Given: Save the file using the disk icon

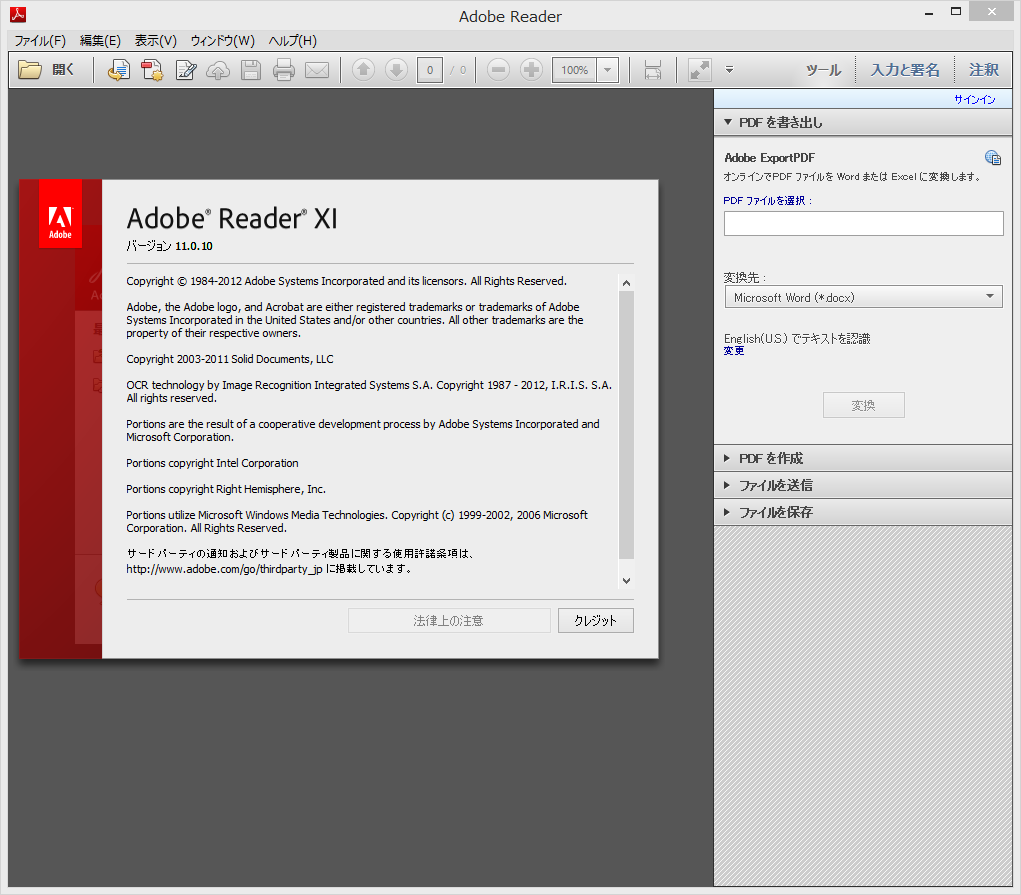Looking at the screenshot, I should click(251, 69).
